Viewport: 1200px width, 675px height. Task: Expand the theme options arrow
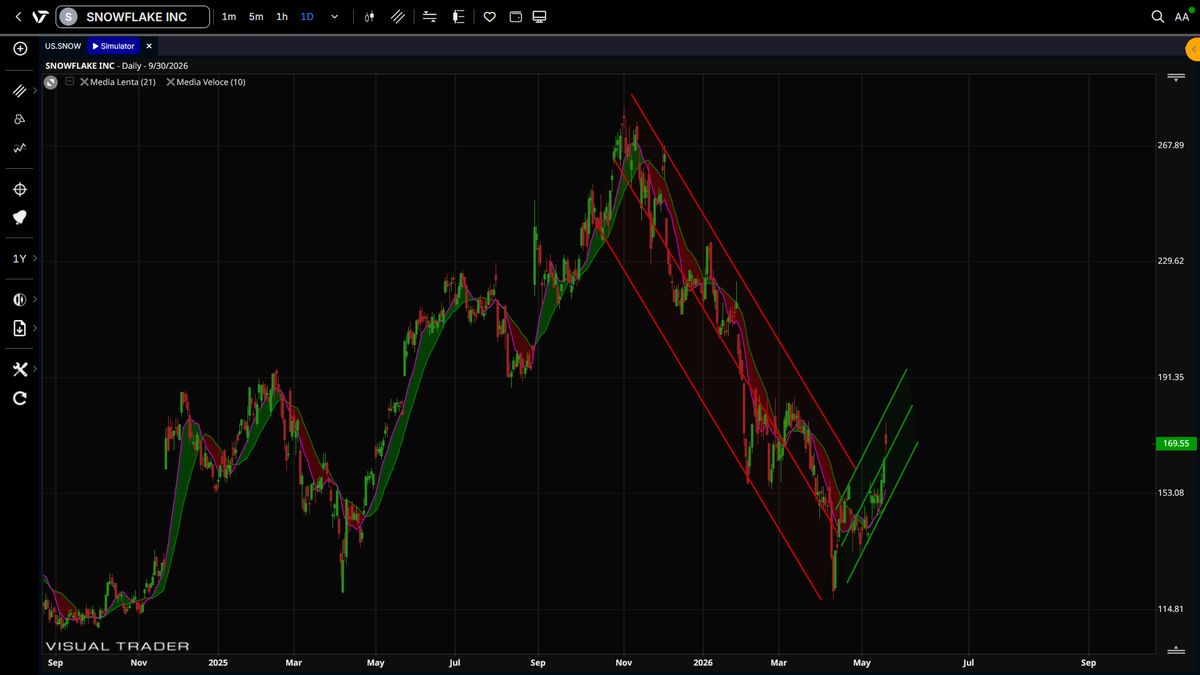(x=35, y=299)
